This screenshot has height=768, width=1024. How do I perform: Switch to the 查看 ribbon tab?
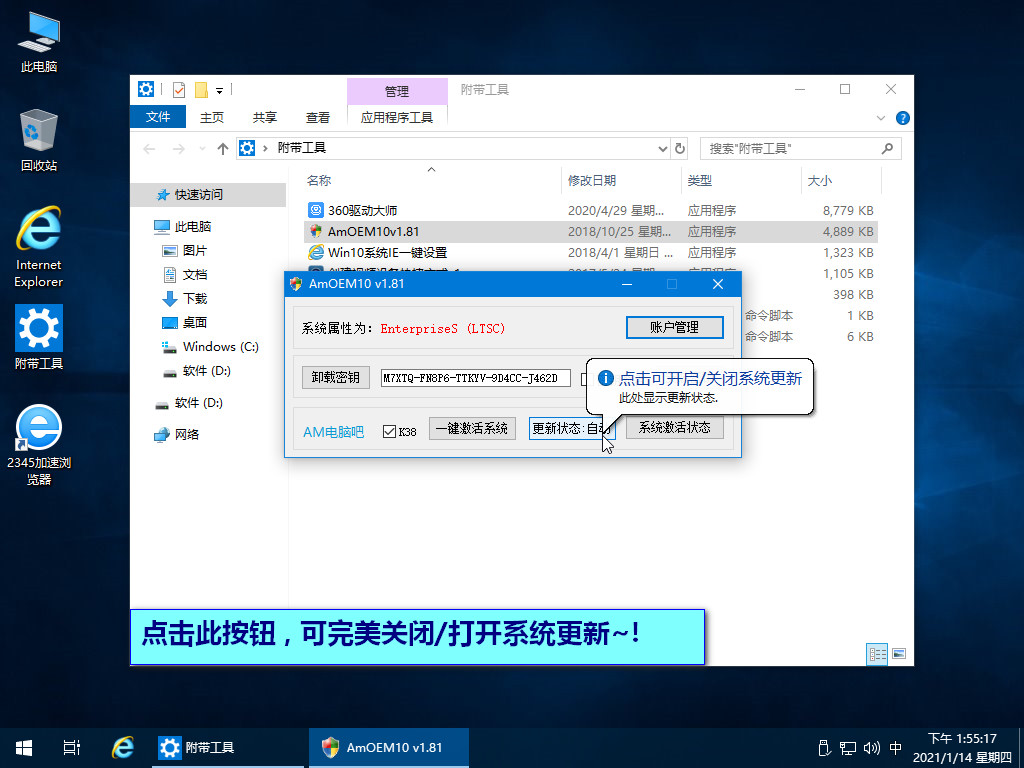pyautogui.click(x=317, y=117)
